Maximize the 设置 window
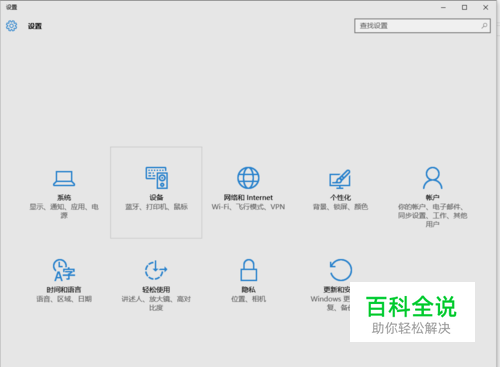This screenshot has width=500, height=367. click(464, 7)
